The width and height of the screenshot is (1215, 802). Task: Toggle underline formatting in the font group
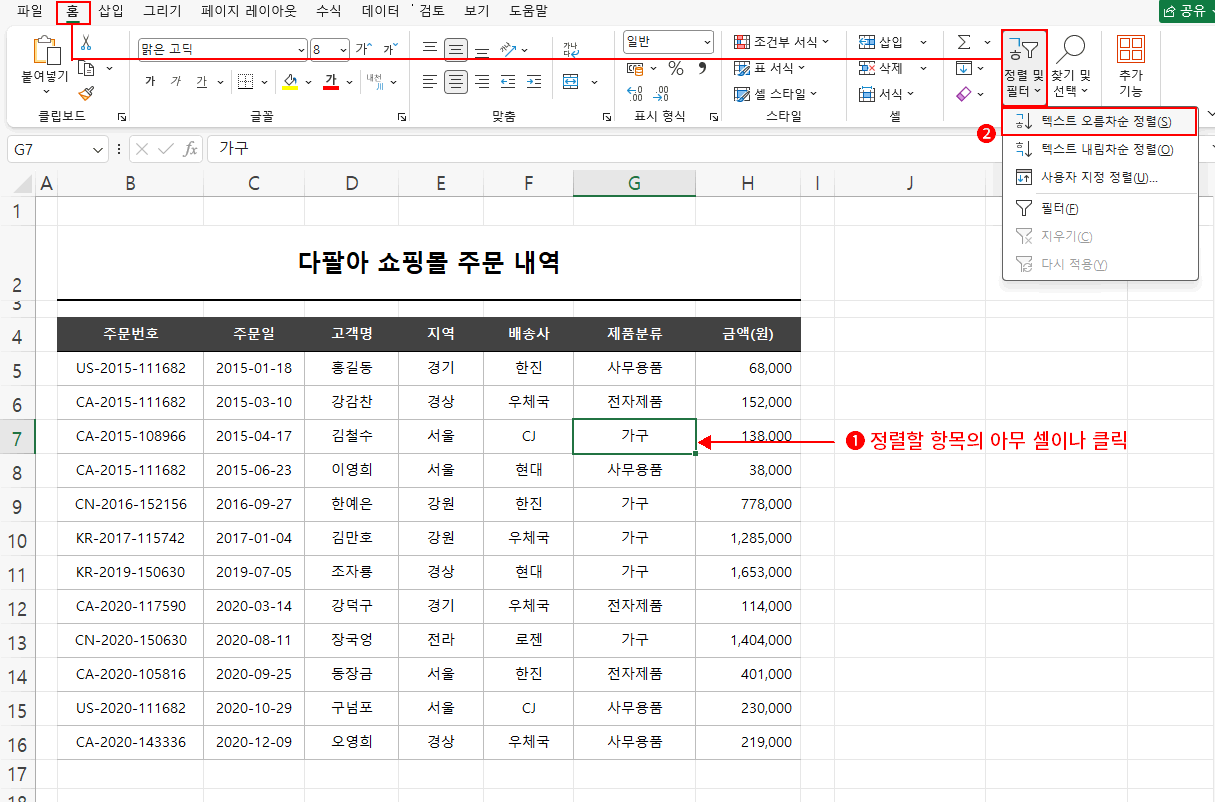coord(201,81)
